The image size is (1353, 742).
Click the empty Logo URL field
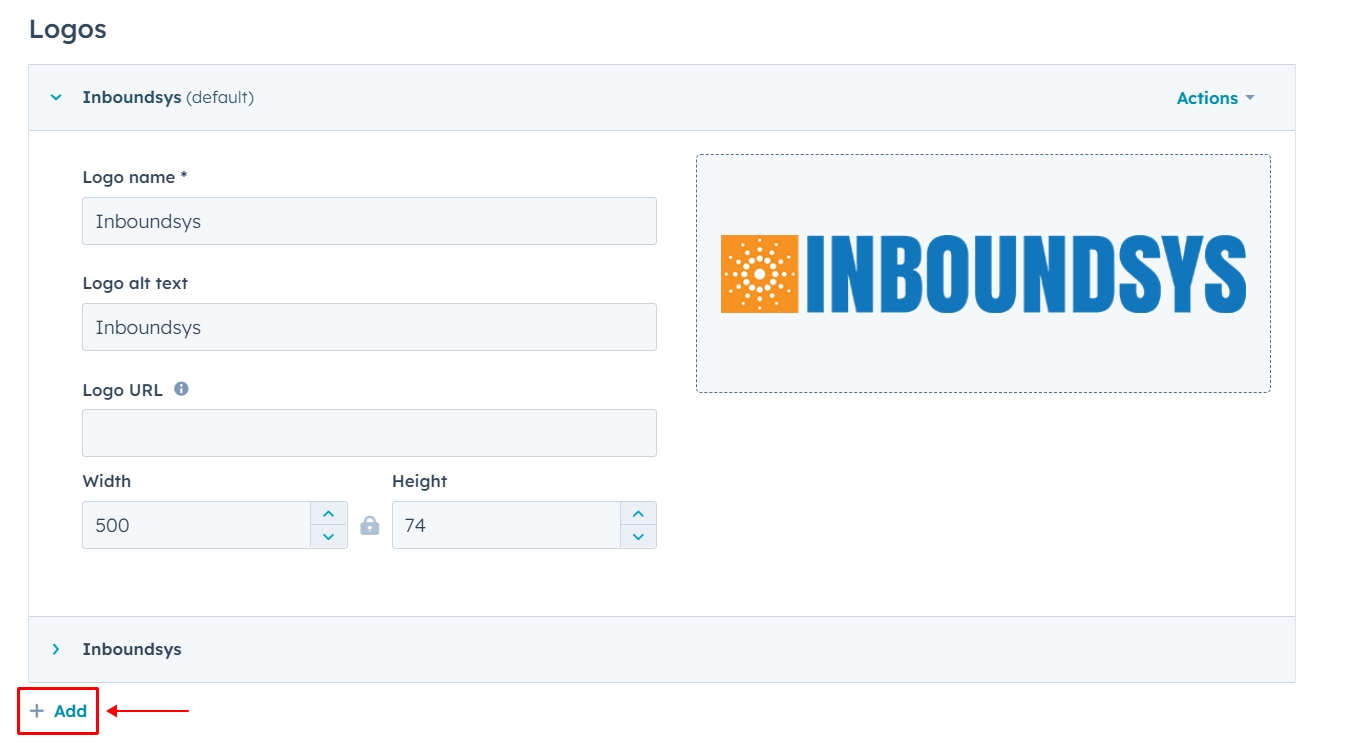pyautogui.click(x=369, y=433)
